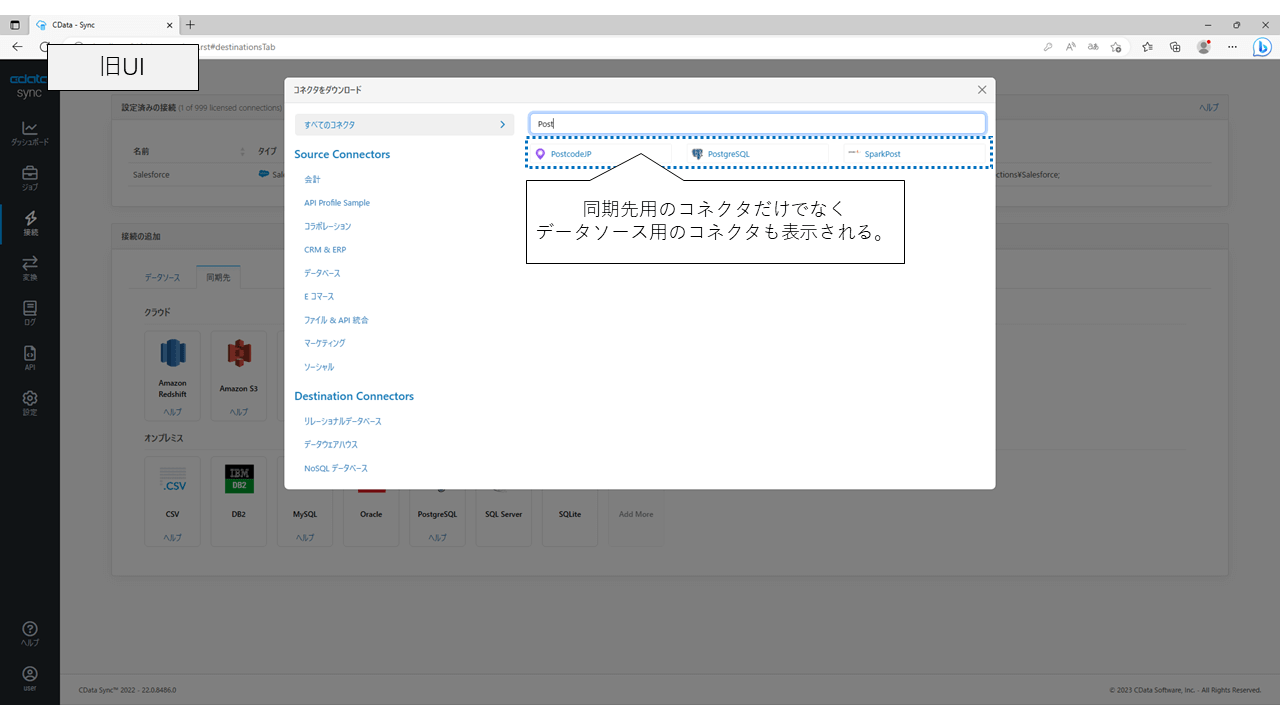Open the ダッシュボード page in the sidebar
1280x720 pixels.
[30, 133]
